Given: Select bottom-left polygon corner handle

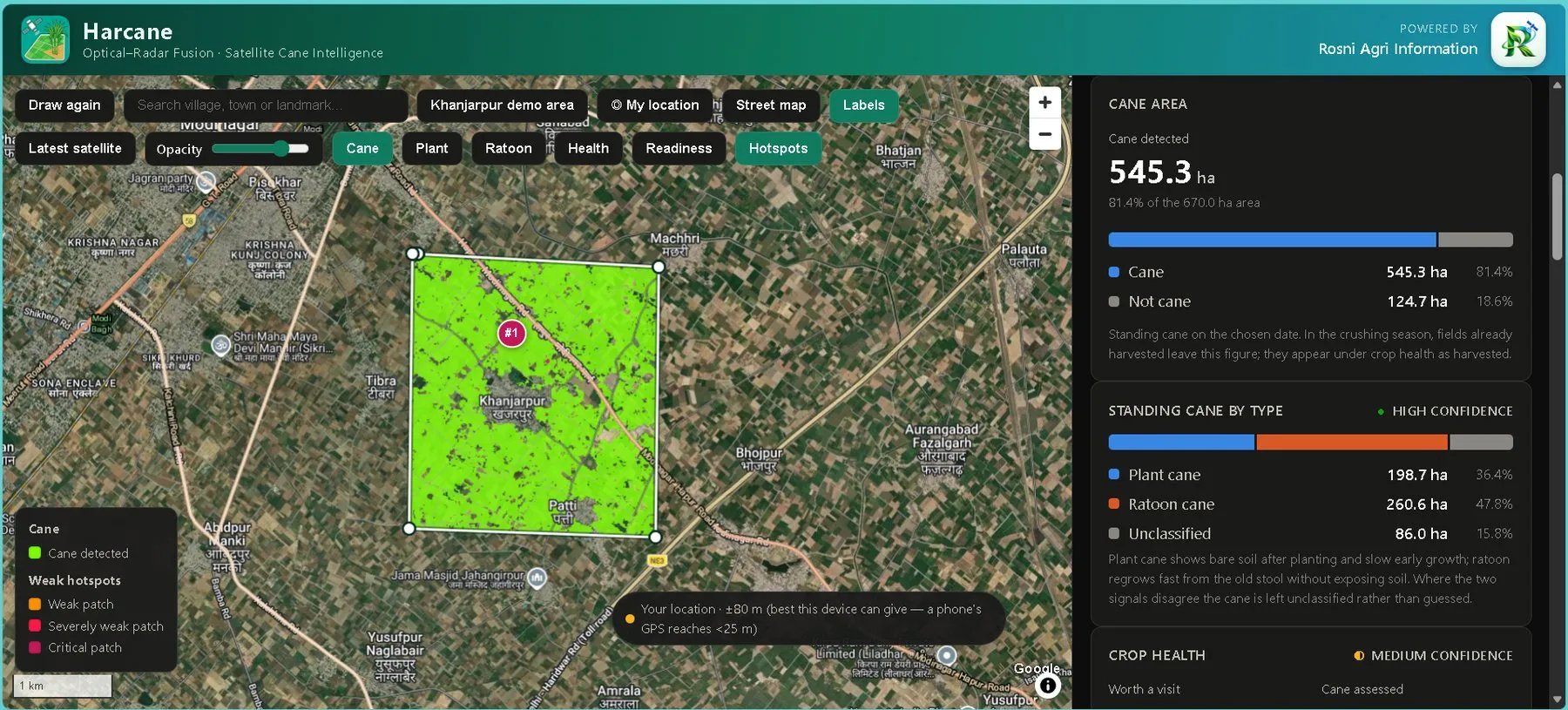Looking at the screenshot, I should coord(409,528).
